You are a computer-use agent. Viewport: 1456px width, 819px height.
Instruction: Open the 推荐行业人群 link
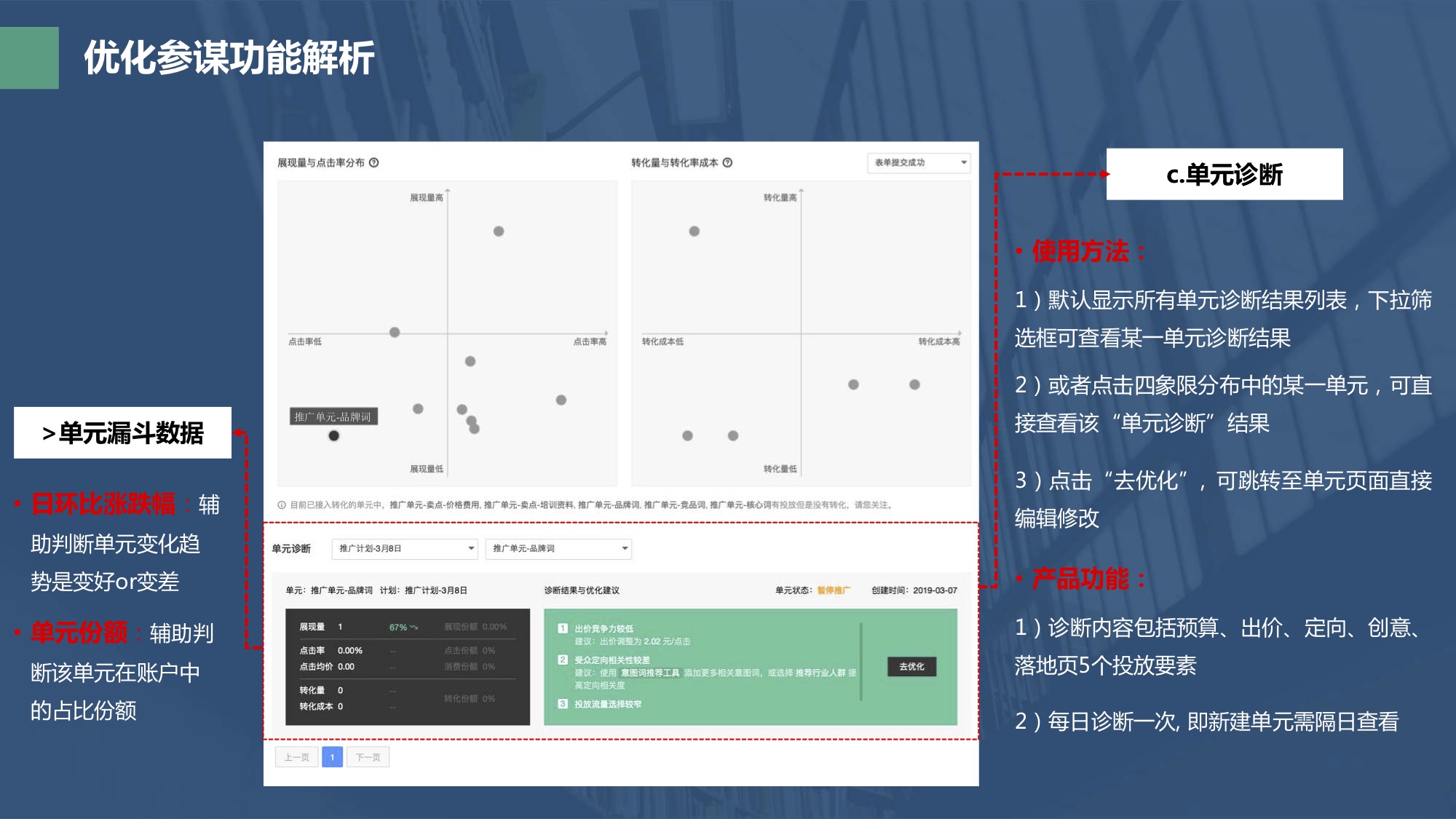coord(820,673)
